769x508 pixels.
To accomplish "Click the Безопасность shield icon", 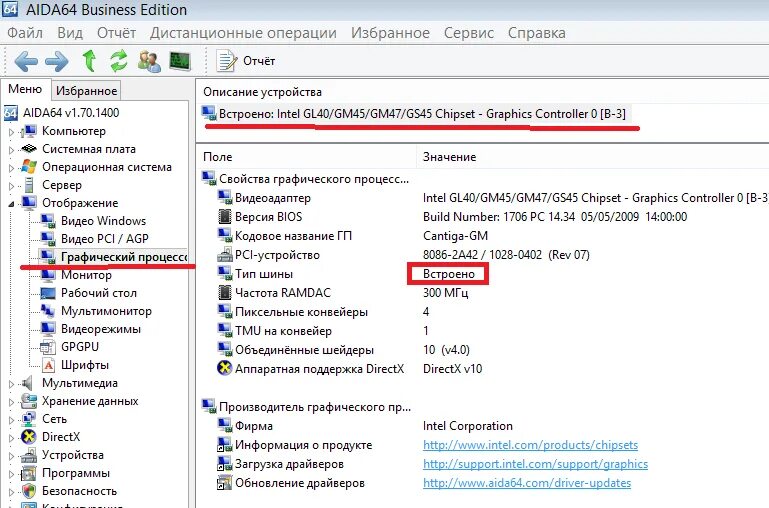I will 29,491.
